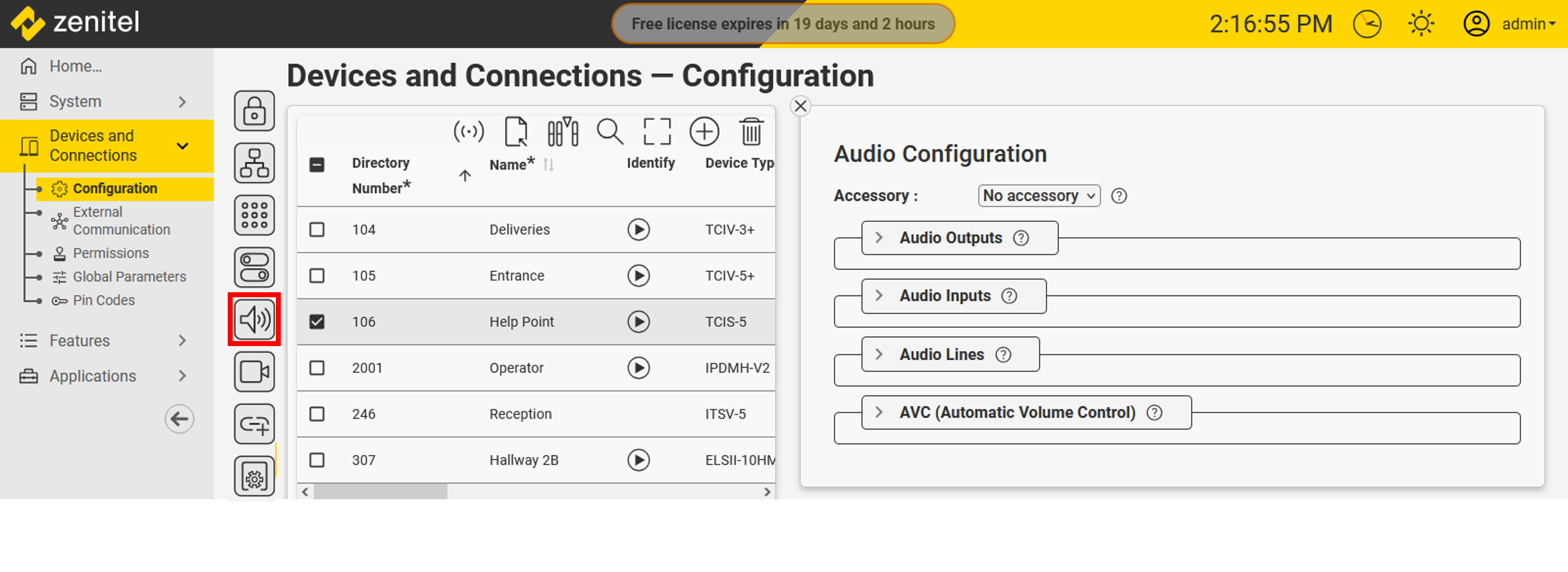Click the Zenitel logo in the header
The height and width of the screenshot is (572, 1568).
coord(76,23)
